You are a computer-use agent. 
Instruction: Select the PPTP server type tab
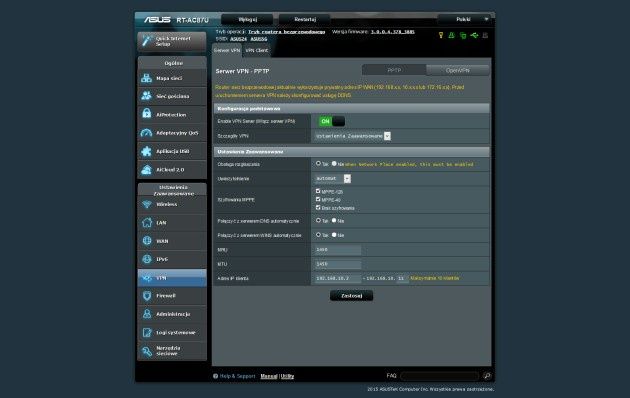coord(394,70)
